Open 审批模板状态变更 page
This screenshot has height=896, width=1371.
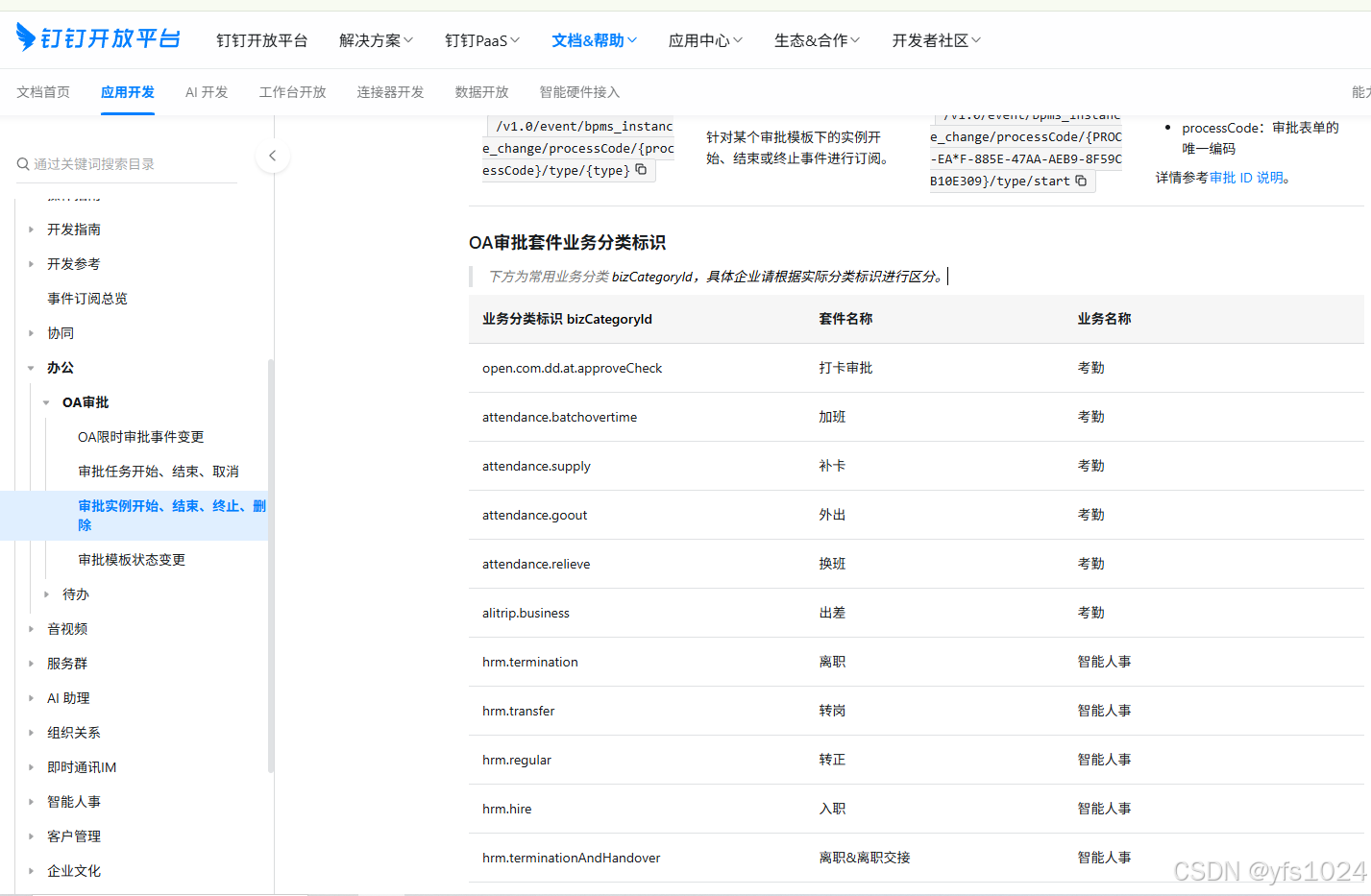pyautogui.click(x=132, y=560)
